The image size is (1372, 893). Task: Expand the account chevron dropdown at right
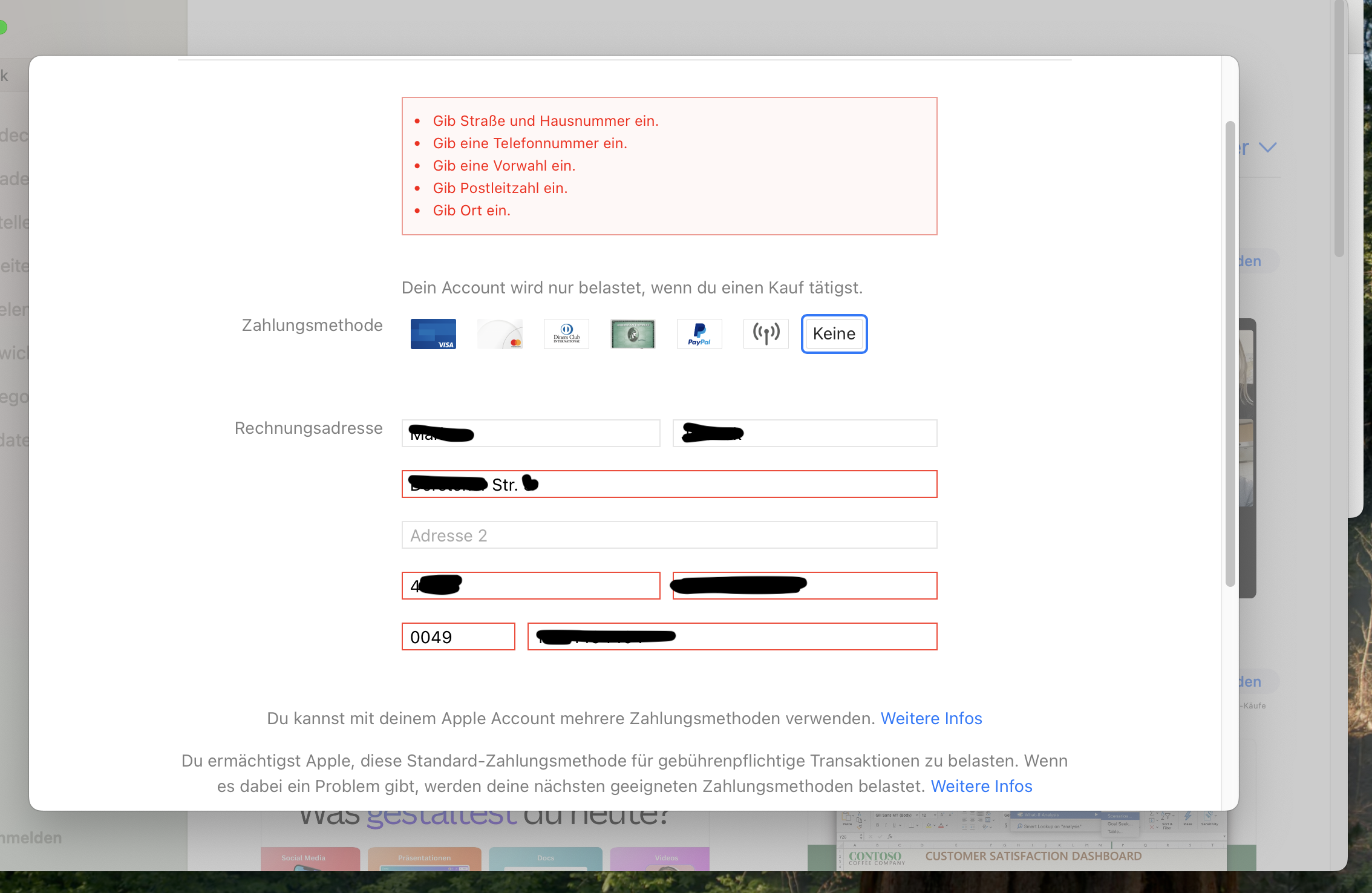click(1267, 148)
